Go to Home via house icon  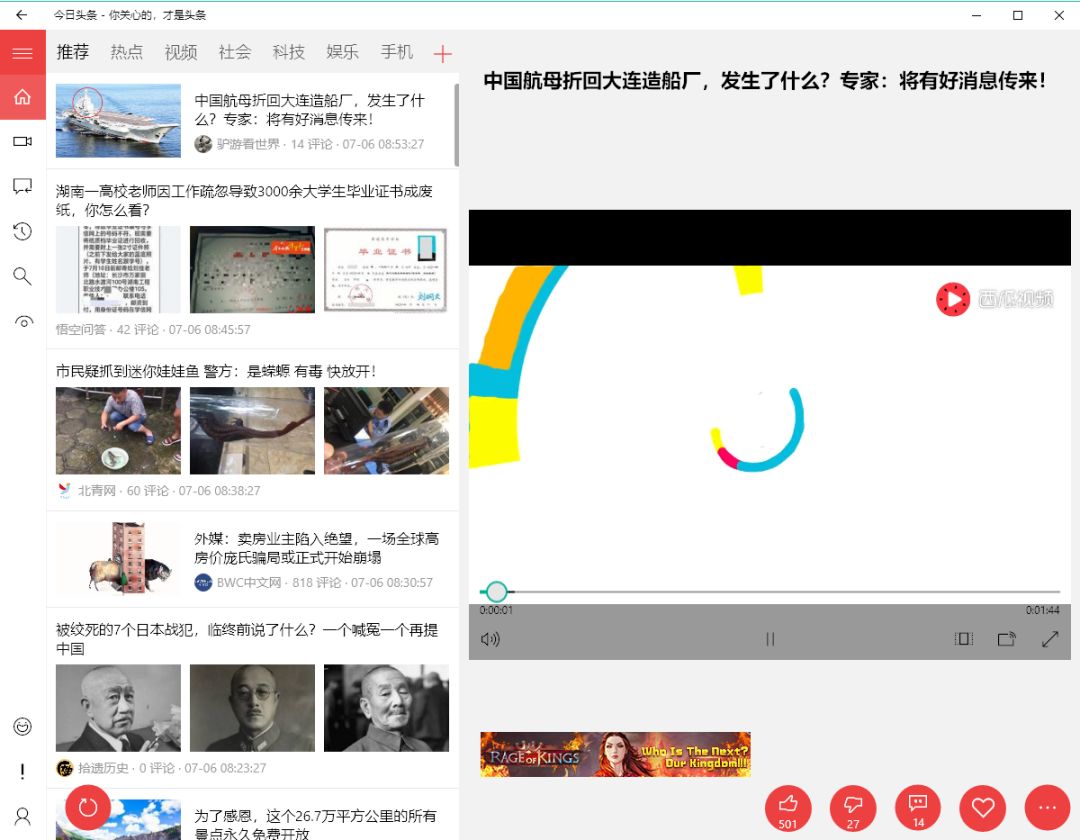coord(23,97)
